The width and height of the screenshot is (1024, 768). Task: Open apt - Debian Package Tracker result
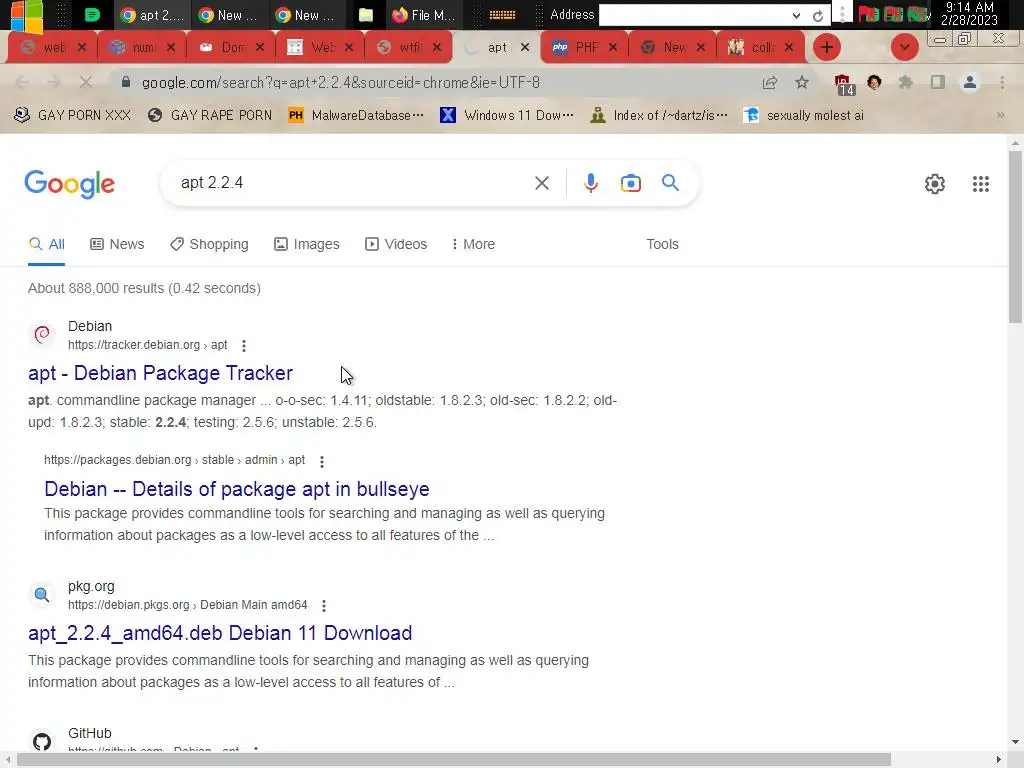(x=160, y=373)
